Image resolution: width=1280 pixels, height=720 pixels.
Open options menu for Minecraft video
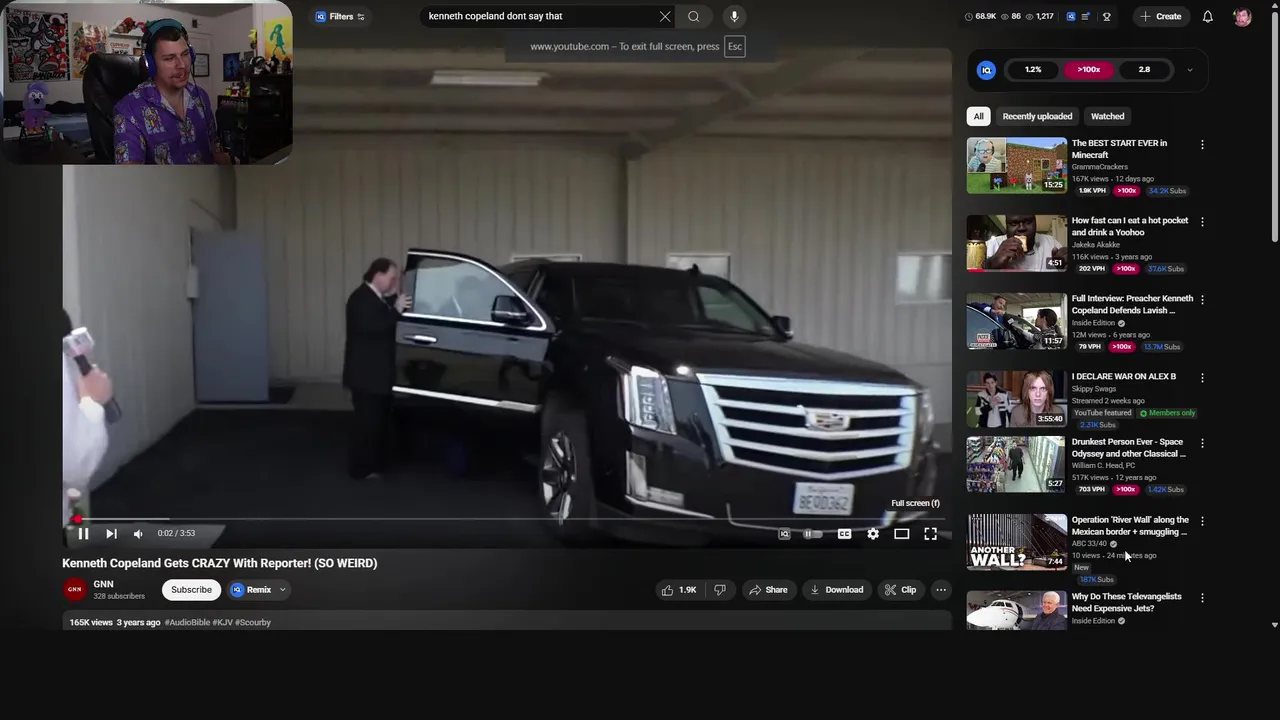pyautogui.click(x=1202, y=144)
